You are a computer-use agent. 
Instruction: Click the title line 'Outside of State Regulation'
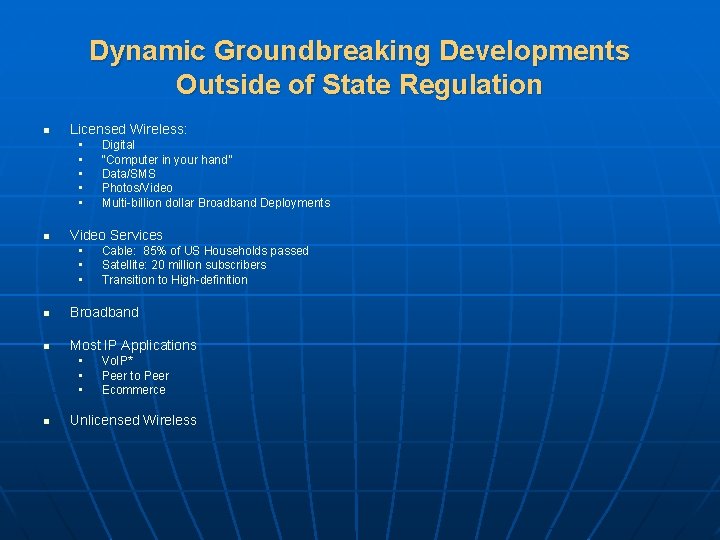pos(359,84)
